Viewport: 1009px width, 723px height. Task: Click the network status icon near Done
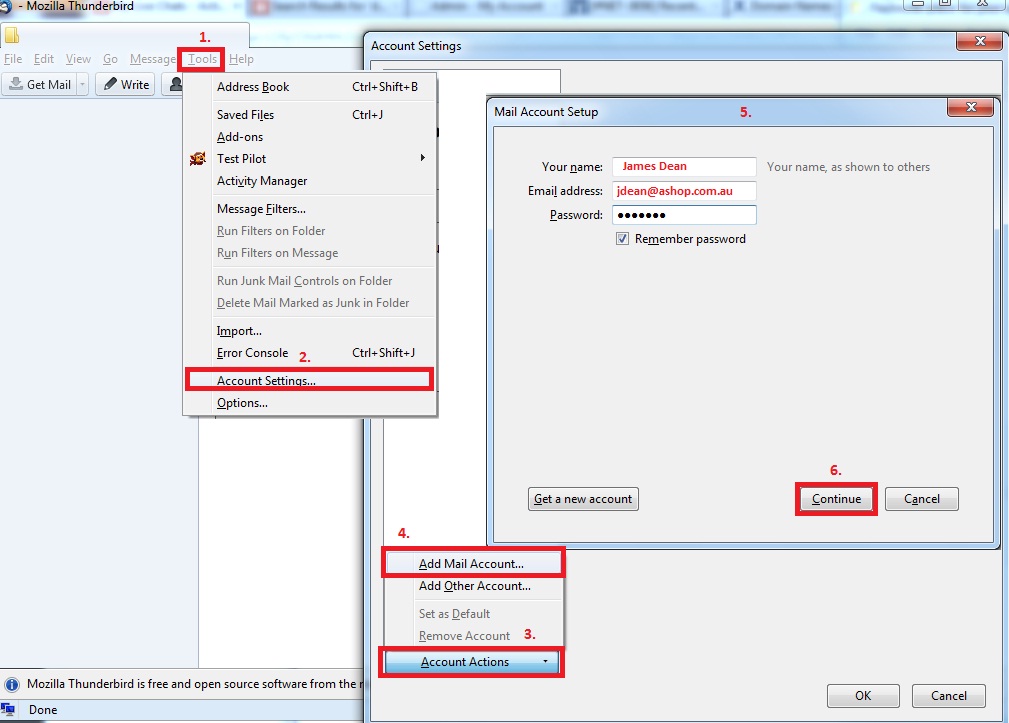[8, 709]
